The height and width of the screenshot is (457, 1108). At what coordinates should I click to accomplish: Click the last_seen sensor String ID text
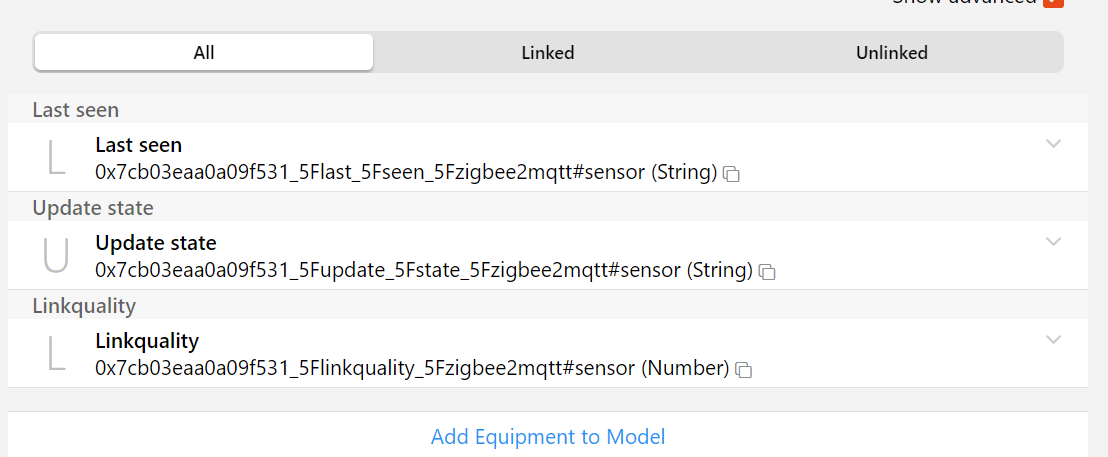click(x=406, y=173)
